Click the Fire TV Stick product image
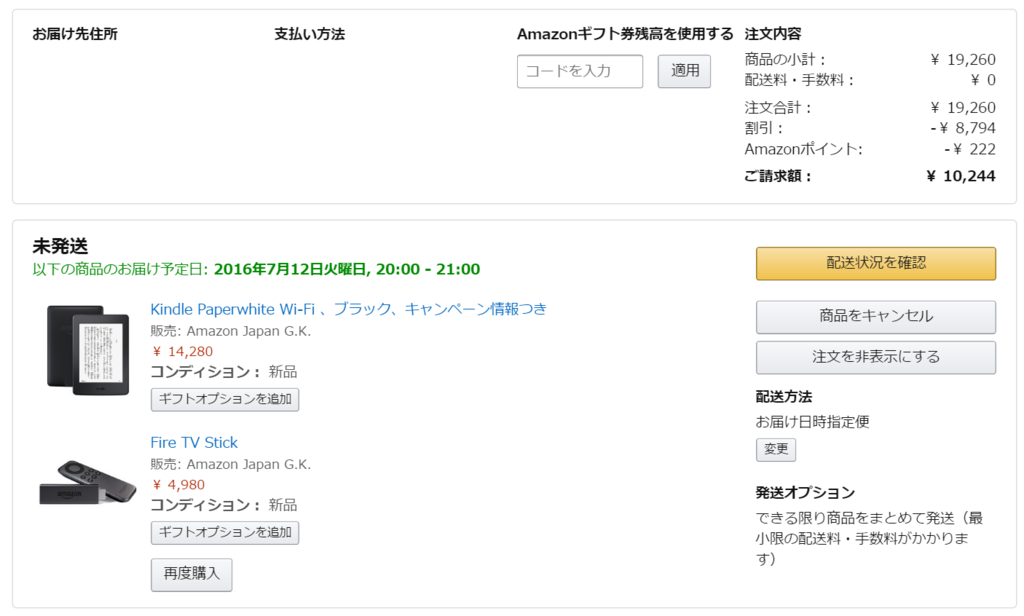Screen dimensions: 1024x616 pos(88,482)
